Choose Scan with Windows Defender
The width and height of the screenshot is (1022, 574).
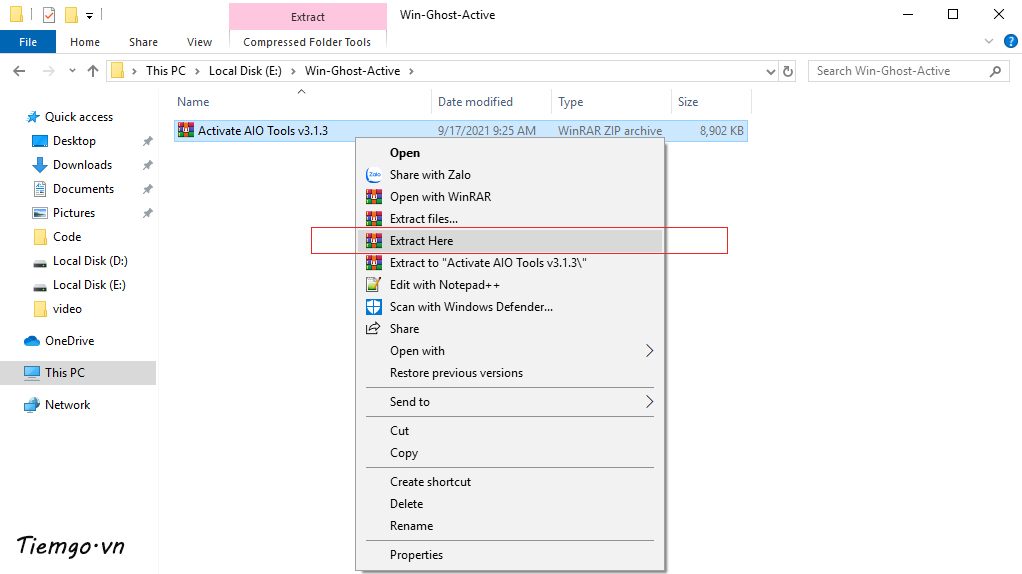click(x=470, y=307)
